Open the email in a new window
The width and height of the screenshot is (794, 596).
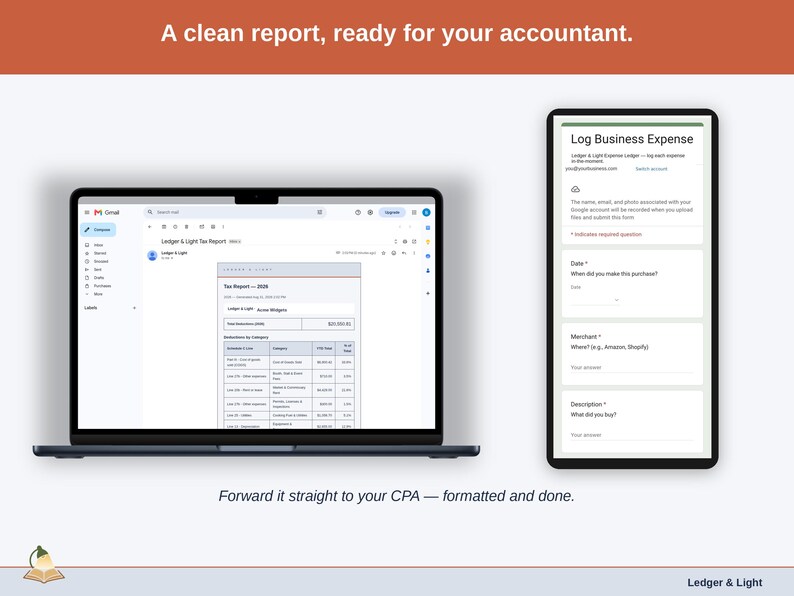point(414,242)
